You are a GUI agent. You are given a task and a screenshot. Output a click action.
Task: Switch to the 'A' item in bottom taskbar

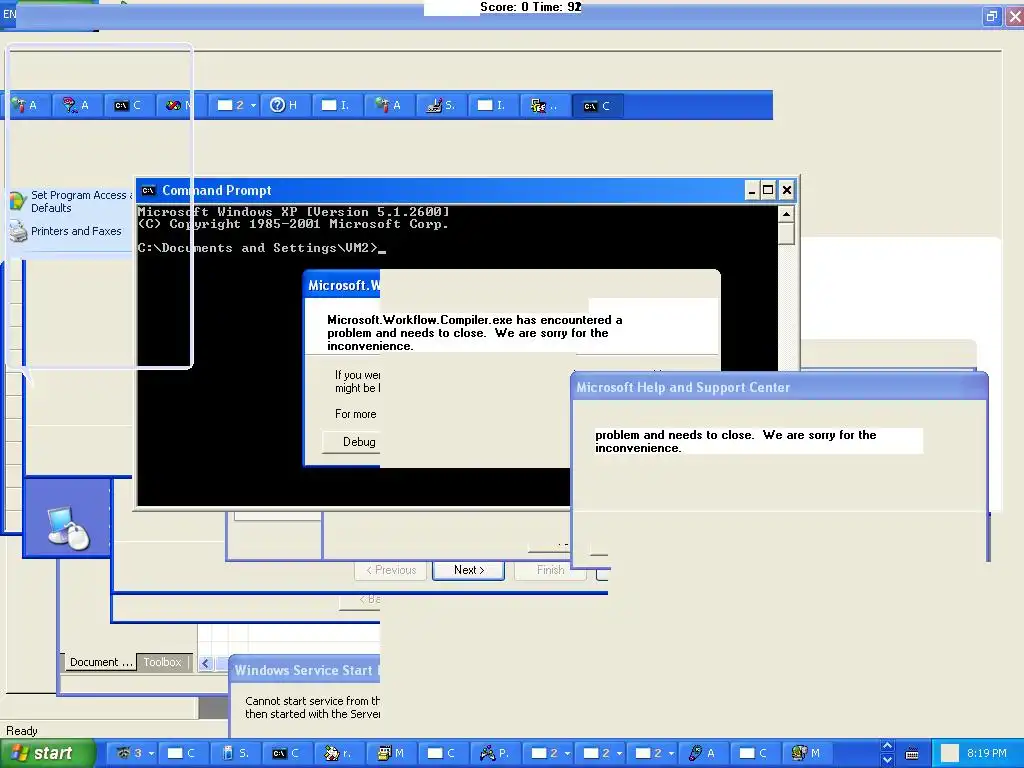[703, 753]
